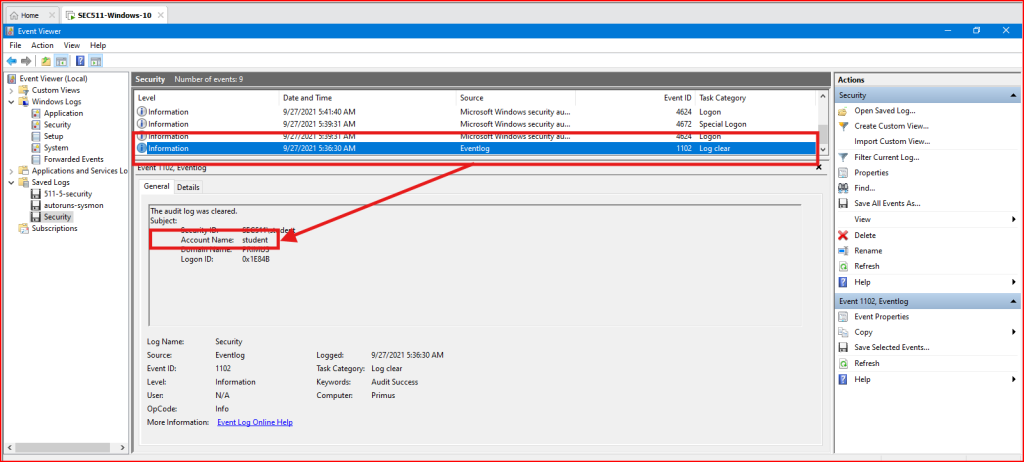Expand Applications and Services Logs node
The image size is (1024, 462).
[x=11, y=171]
